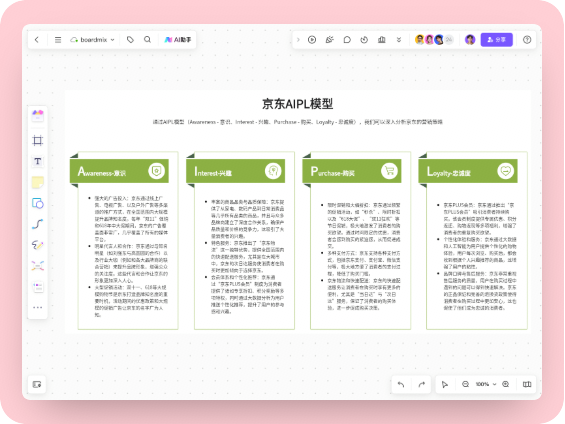Select the AIPL subtitle description text

[298, 122]
